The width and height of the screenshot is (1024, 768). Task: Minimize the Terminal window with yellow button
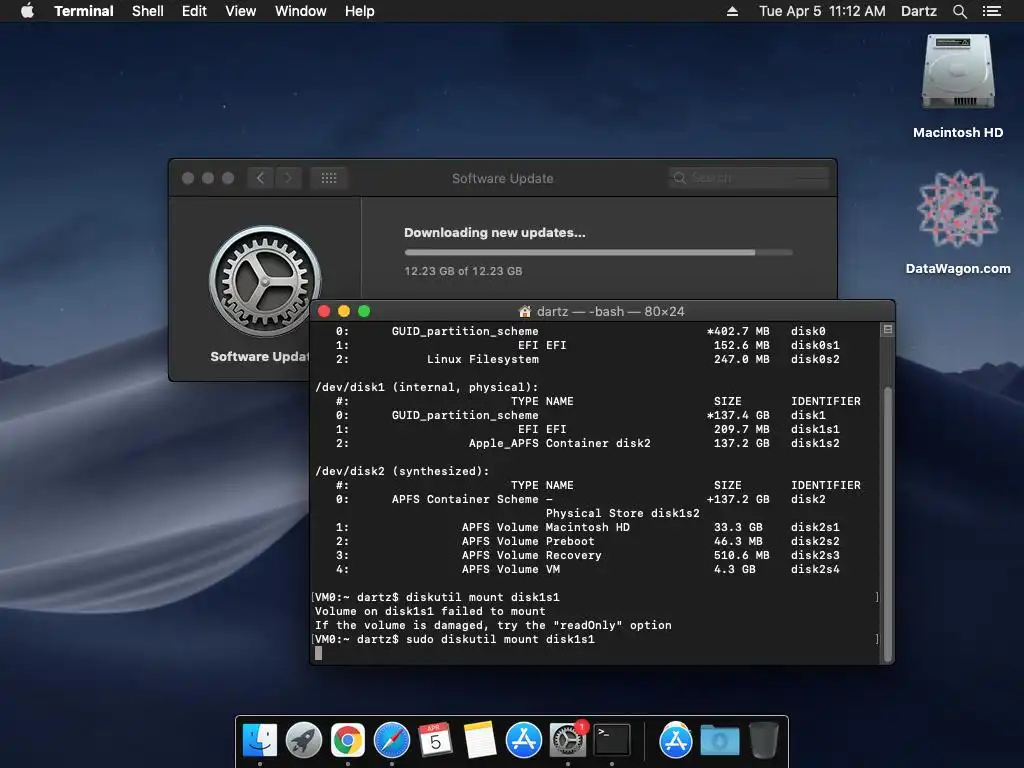(x=344, y=312)
